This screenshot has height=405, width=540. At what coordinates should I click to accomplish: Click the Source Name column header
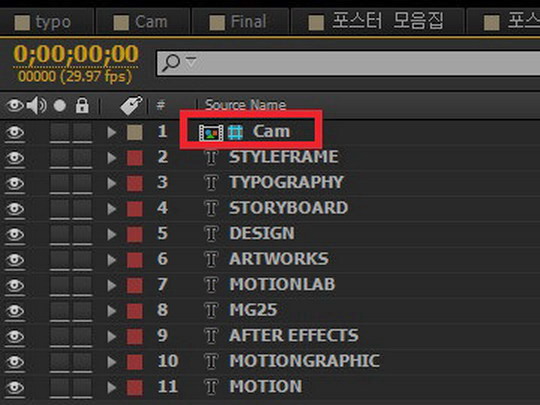[245, 105]
